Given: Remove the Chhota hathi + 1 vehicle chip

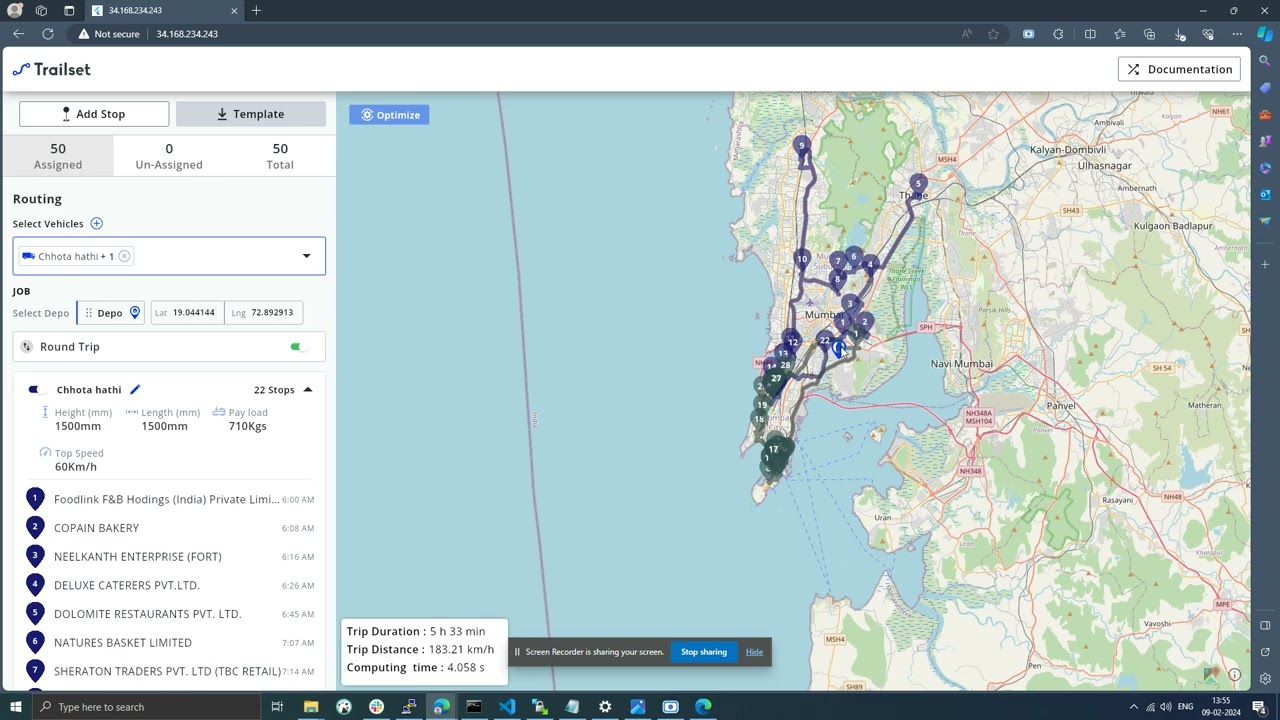Looking at the screenshot, I should coord(124,256).
